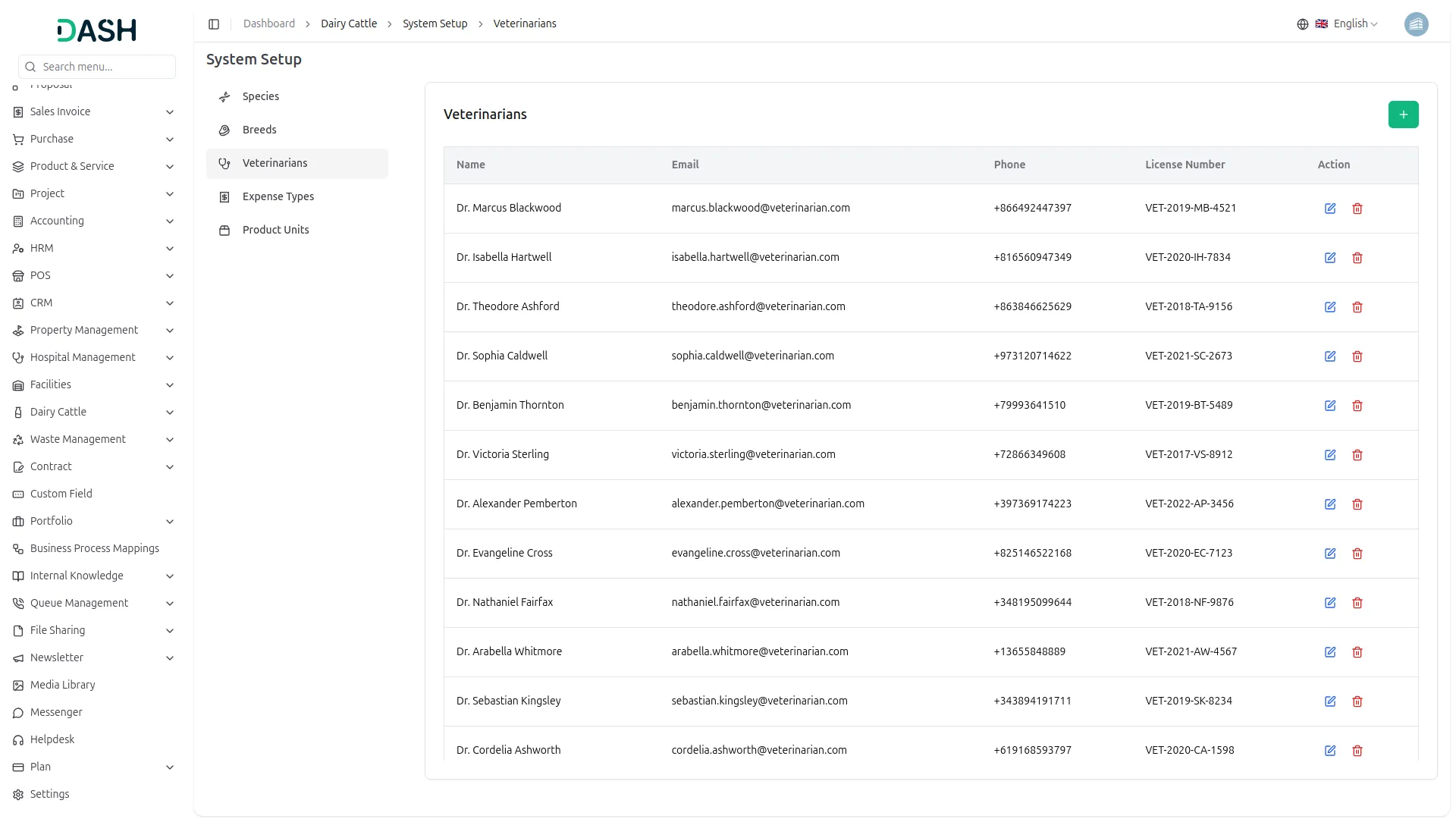This screenshot has height=819, width=1456.
Task: Open Messenger from the sidebar
Action: point(56,712)
